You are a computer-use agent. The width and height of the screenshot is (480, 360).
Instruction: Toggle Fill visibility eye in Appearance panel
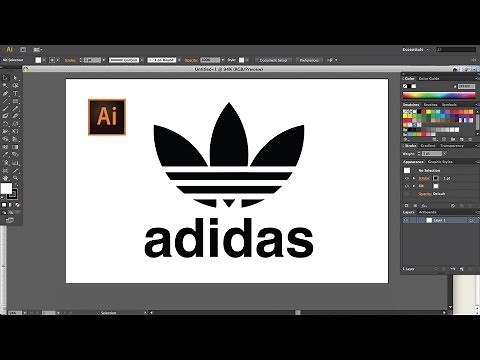coord(407,186)
